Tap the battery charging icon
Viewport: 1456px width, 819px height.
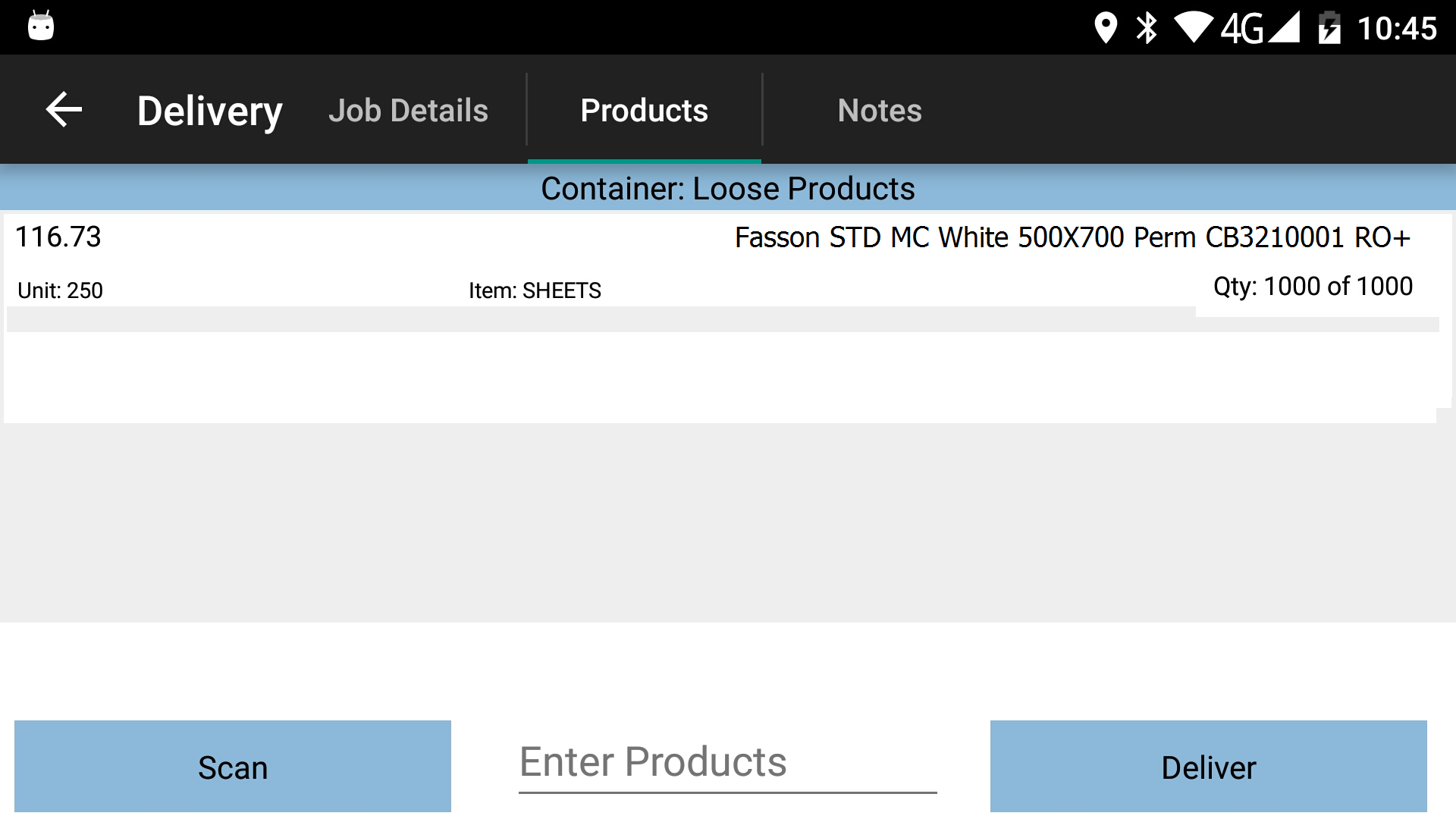(1329, 28)
